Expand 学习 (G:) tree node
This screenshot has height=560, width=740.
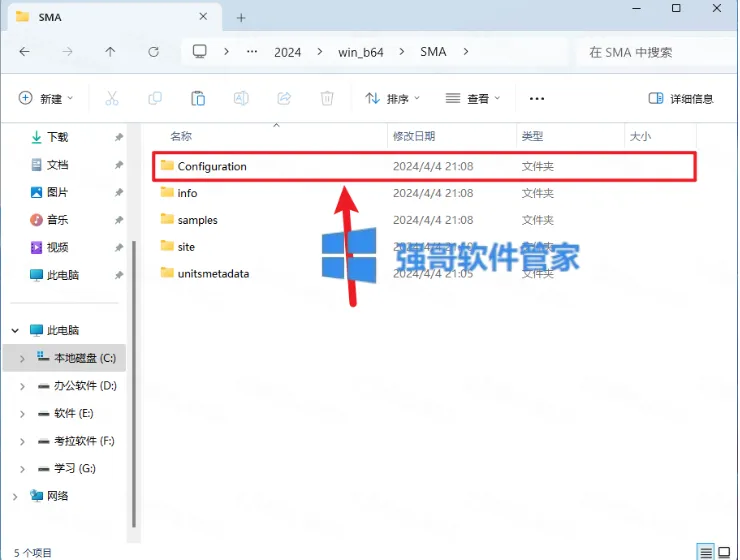coord(22,469)
